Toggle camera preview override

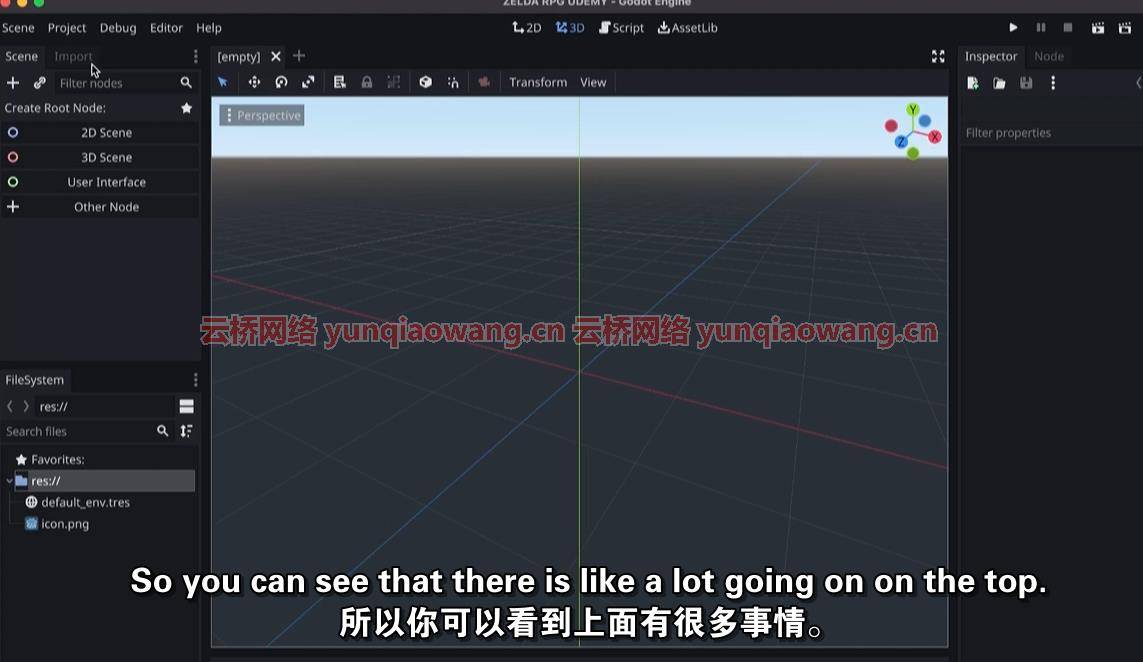tap(484, 82)
